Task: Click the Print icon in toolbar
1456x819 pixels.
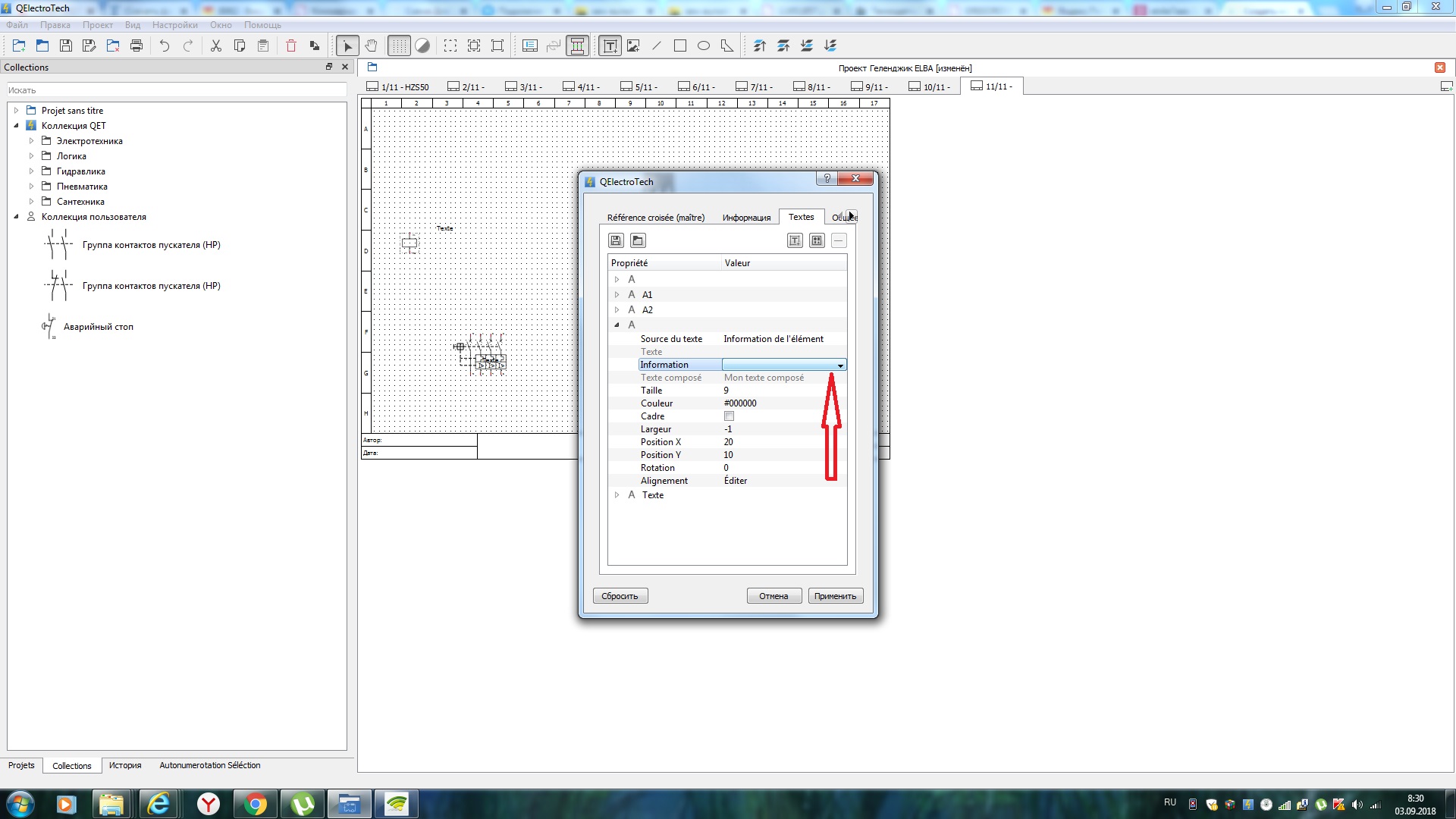Action: [x=136, y=46]
